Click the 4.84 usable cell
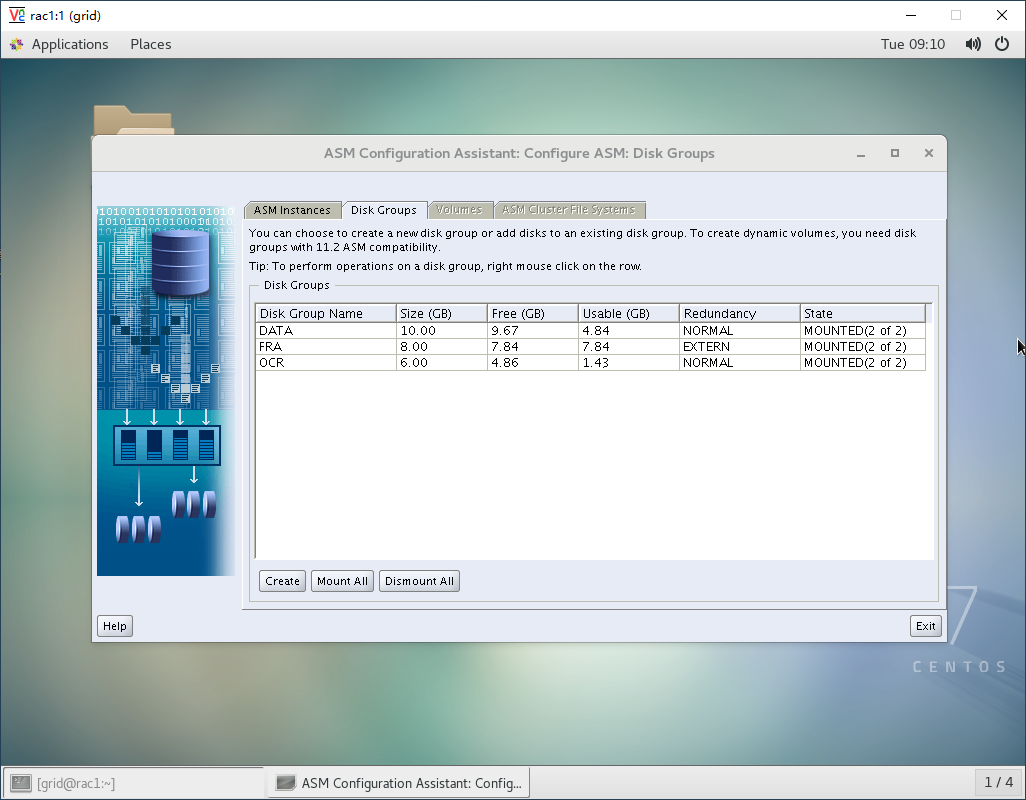 [x=629, y=331]
